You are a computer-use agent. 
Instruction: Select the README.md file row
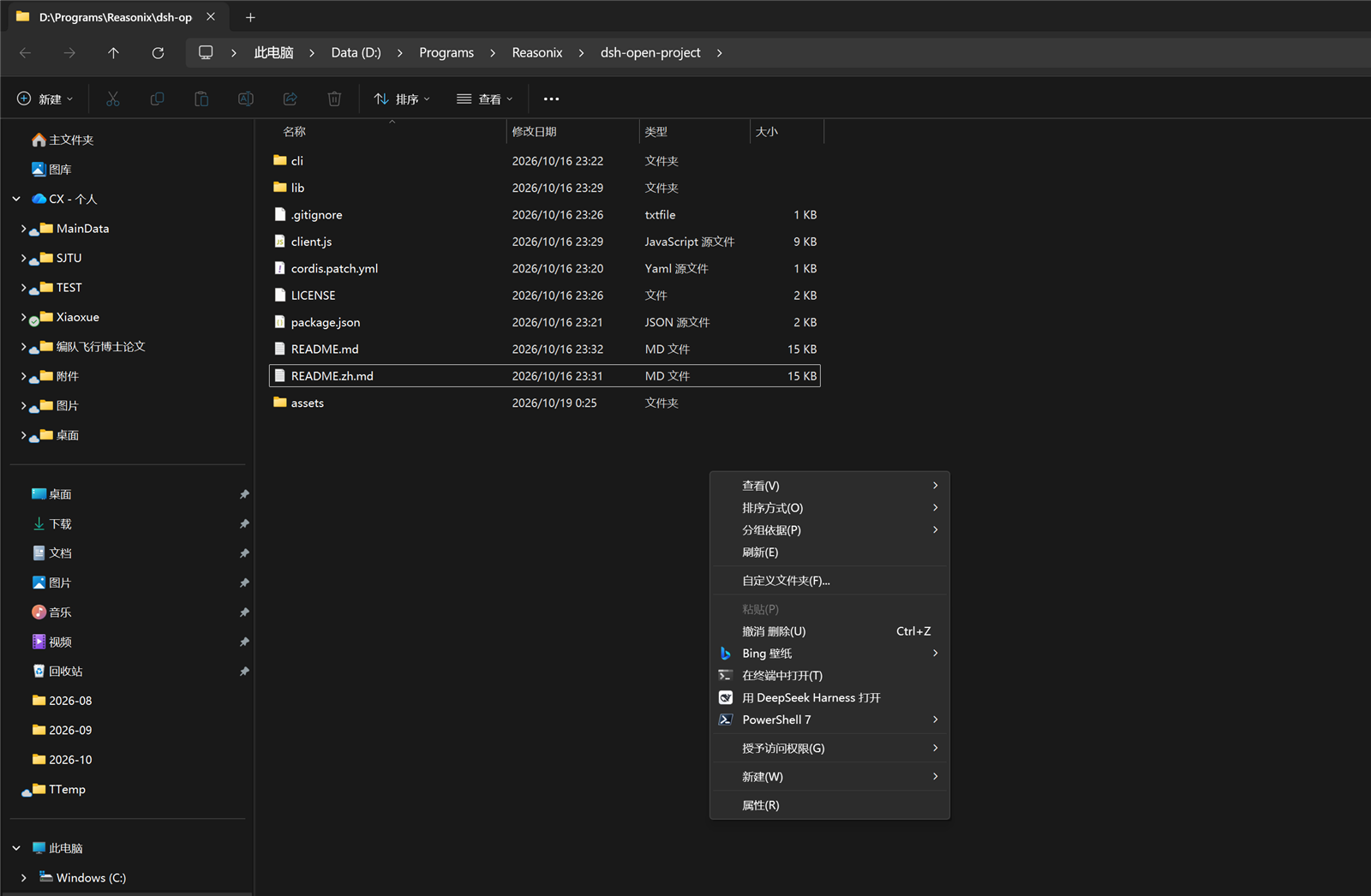click(545, 349)
